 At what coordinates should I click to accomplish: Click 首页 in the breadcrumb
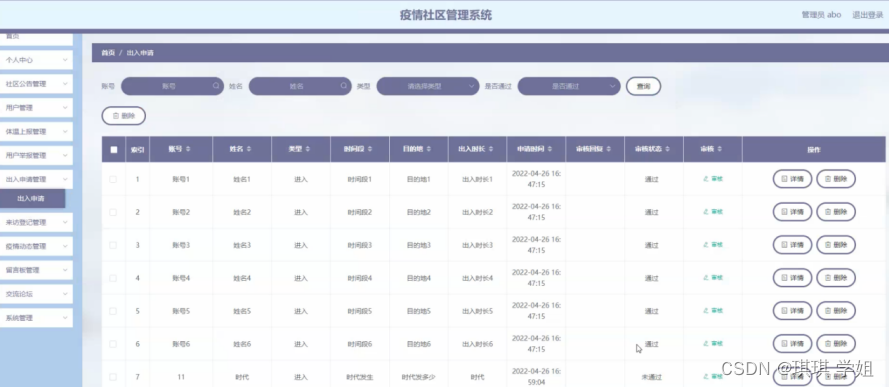point(108,53)
